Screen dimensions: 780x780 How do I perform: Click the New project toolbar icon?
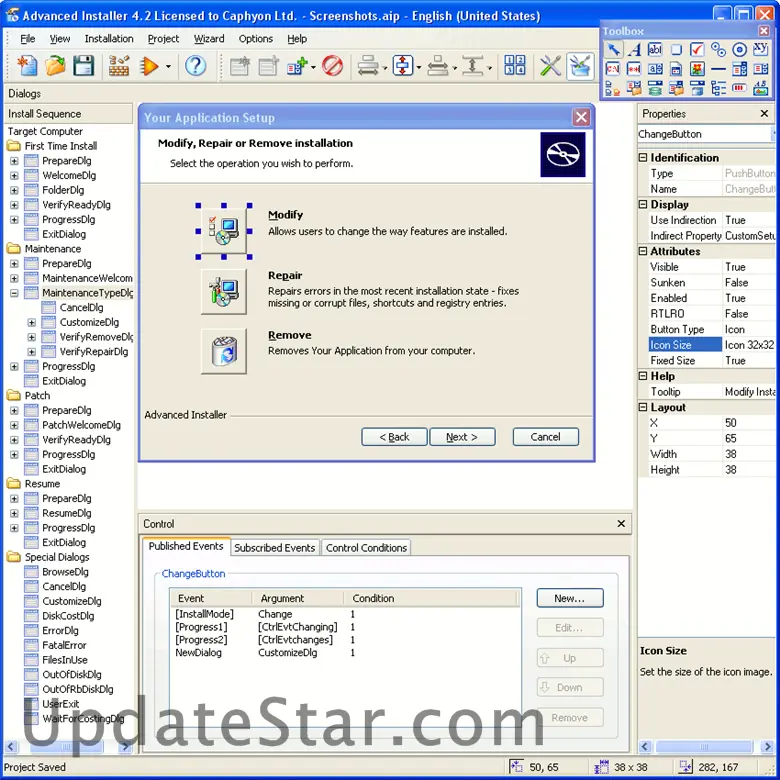point(27,66)
